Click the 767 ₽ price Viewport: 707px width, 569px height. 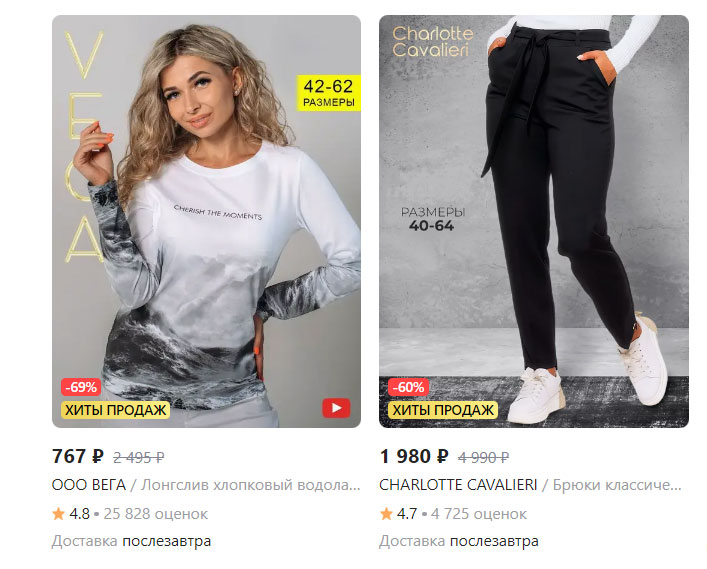78,456
